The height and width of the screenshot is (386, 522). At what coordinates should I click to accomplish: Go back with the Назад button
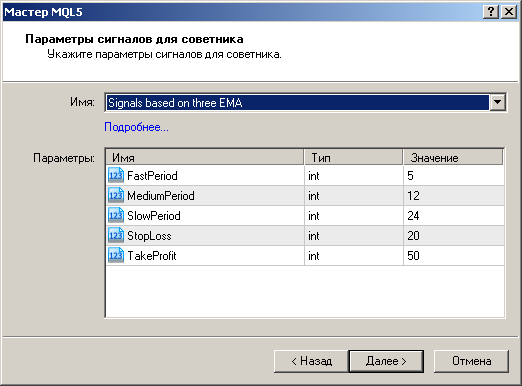pos(311,361)
